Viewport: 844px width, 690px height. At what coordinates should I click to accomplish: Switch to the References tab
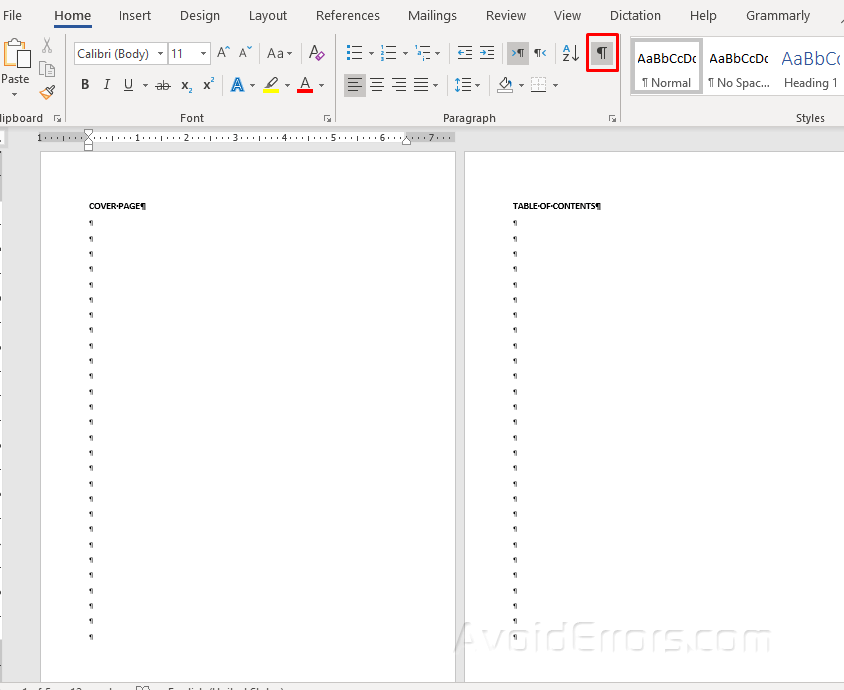pos(347,16)
